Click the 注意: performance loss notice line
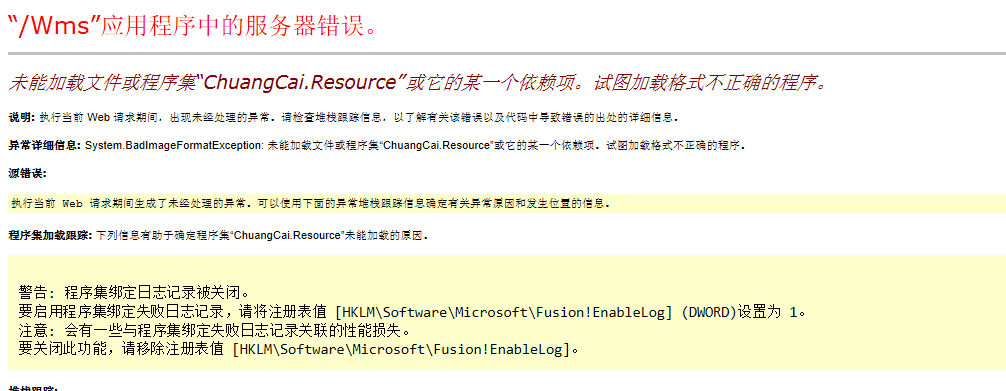Image resolution: width=1006 pixels, height=391 pixels. tap(214, 331)
